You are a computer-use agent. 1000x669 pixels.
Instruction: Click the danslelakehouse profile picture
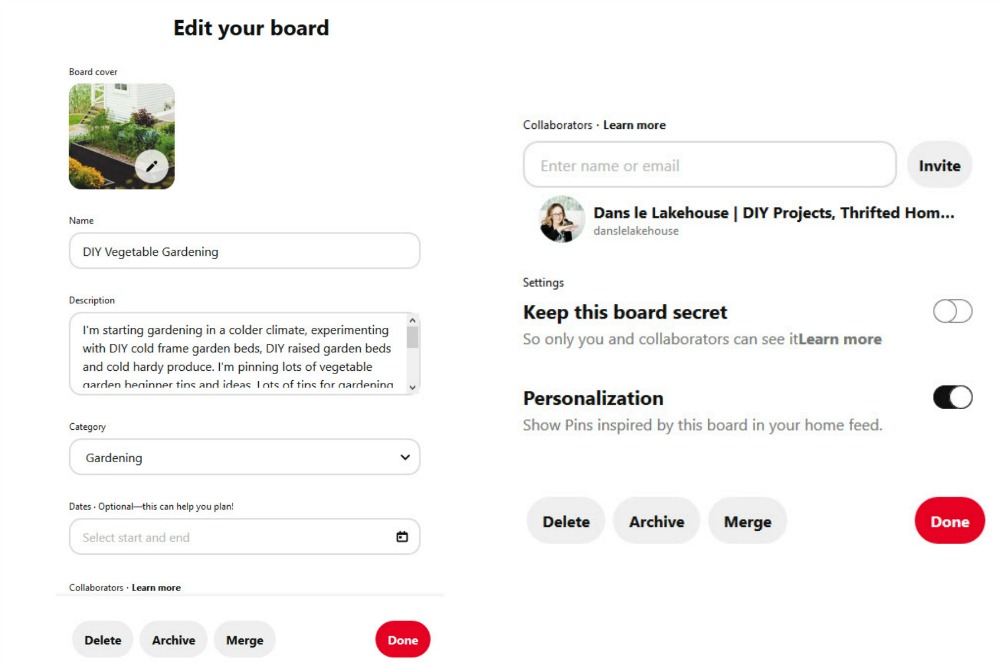pos(562,219)
